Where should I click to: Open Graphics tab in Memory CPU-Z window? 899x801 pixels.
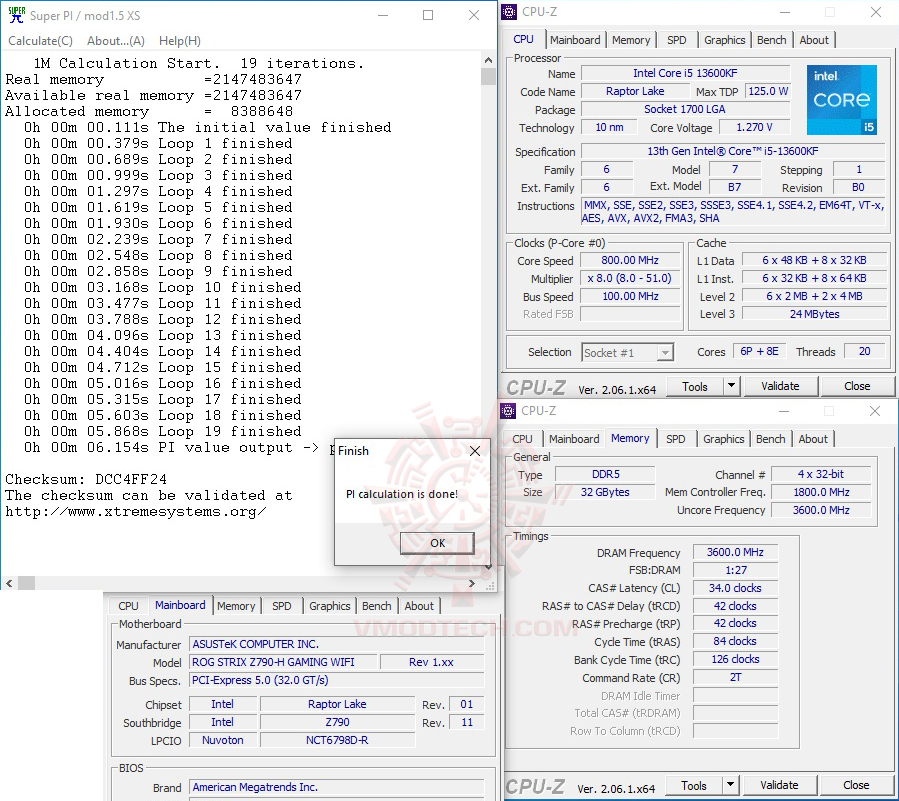click(723, 439)
